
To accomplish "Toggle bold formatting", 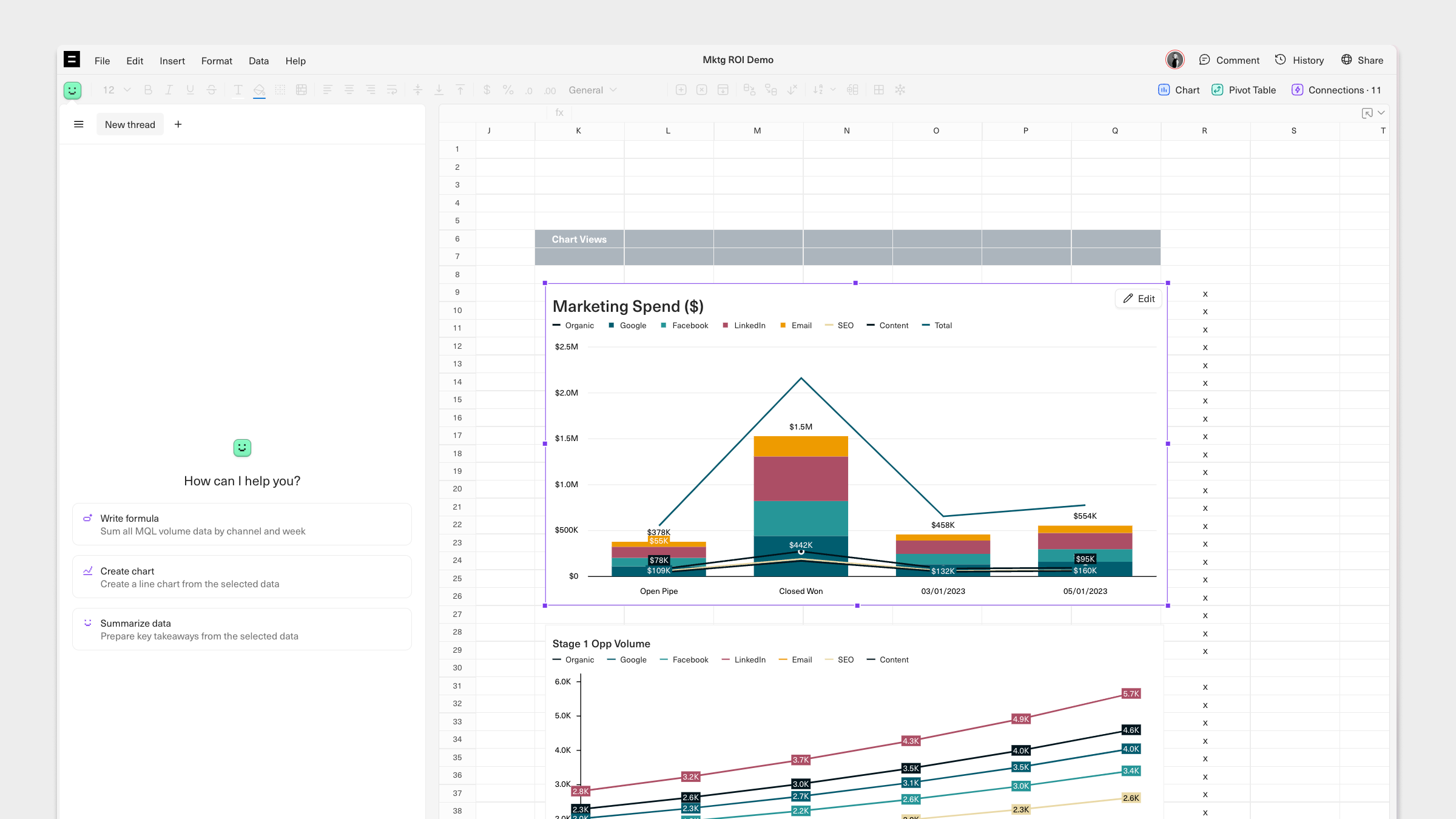I will pos(147,90).
